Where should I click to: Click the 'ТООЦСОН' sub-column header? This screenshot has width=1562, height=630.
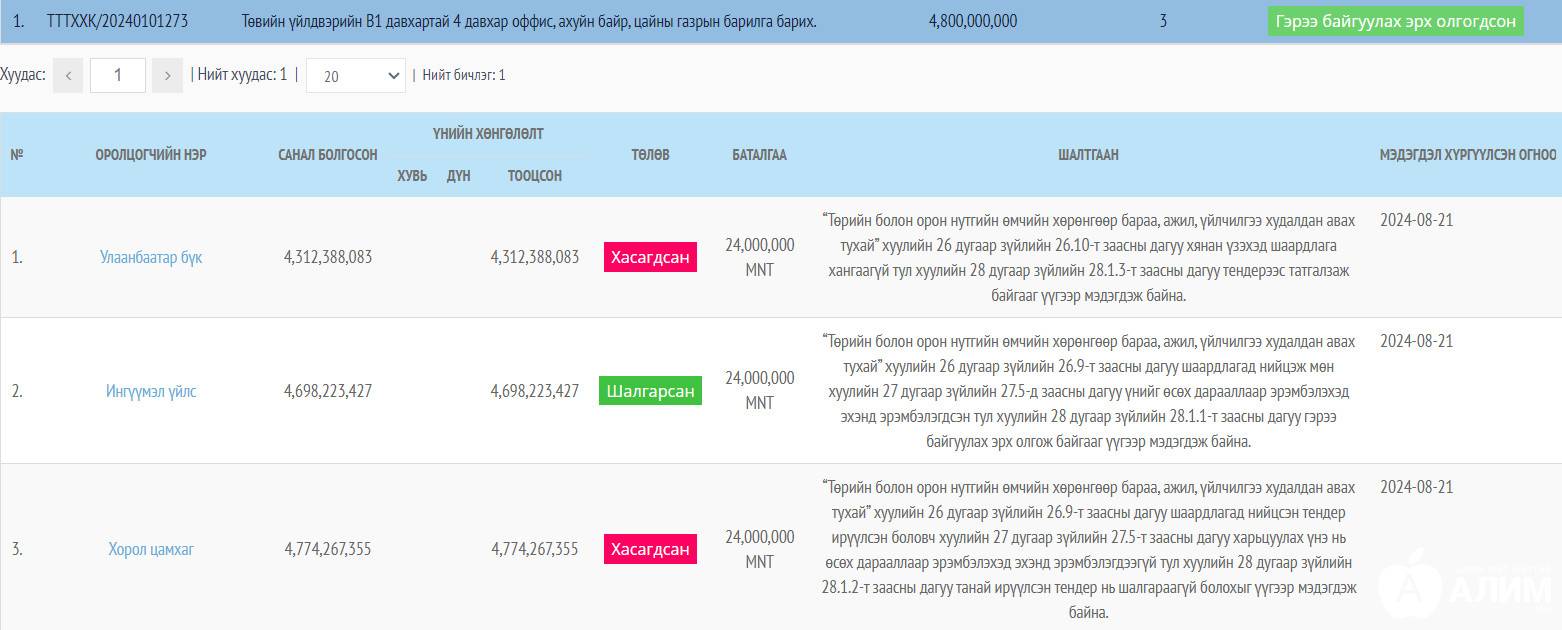pyautogui.click(x=535, y=176)
